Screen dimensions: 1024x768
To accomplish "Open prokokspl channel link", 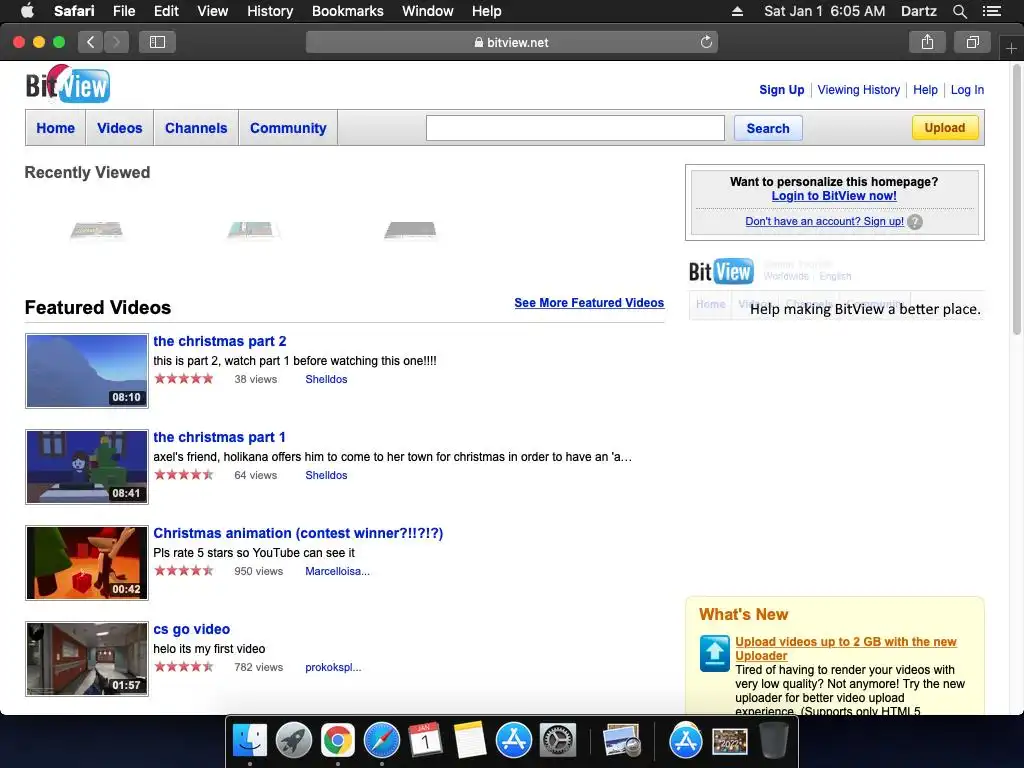I will [x=333, y=667].
